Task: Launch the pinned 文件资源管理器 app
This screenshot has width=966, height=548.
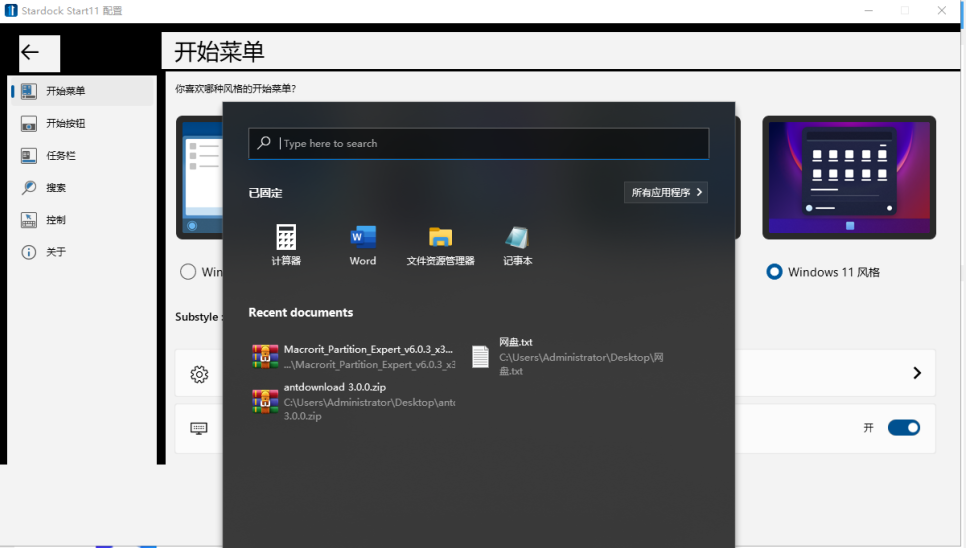Action: (x=440, y=244)
